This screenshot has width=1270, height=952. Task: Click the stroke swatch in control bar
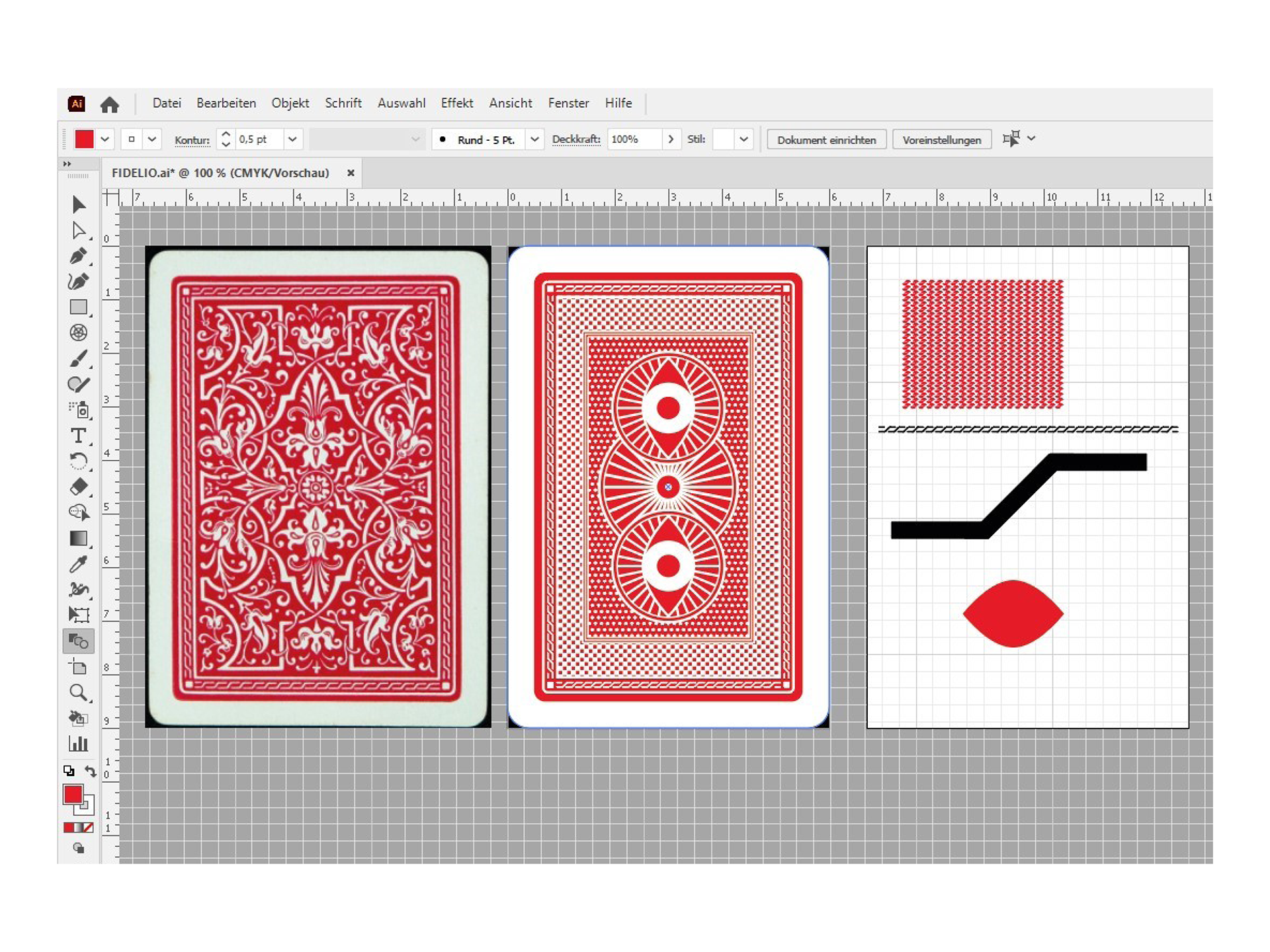coord(132,139)
